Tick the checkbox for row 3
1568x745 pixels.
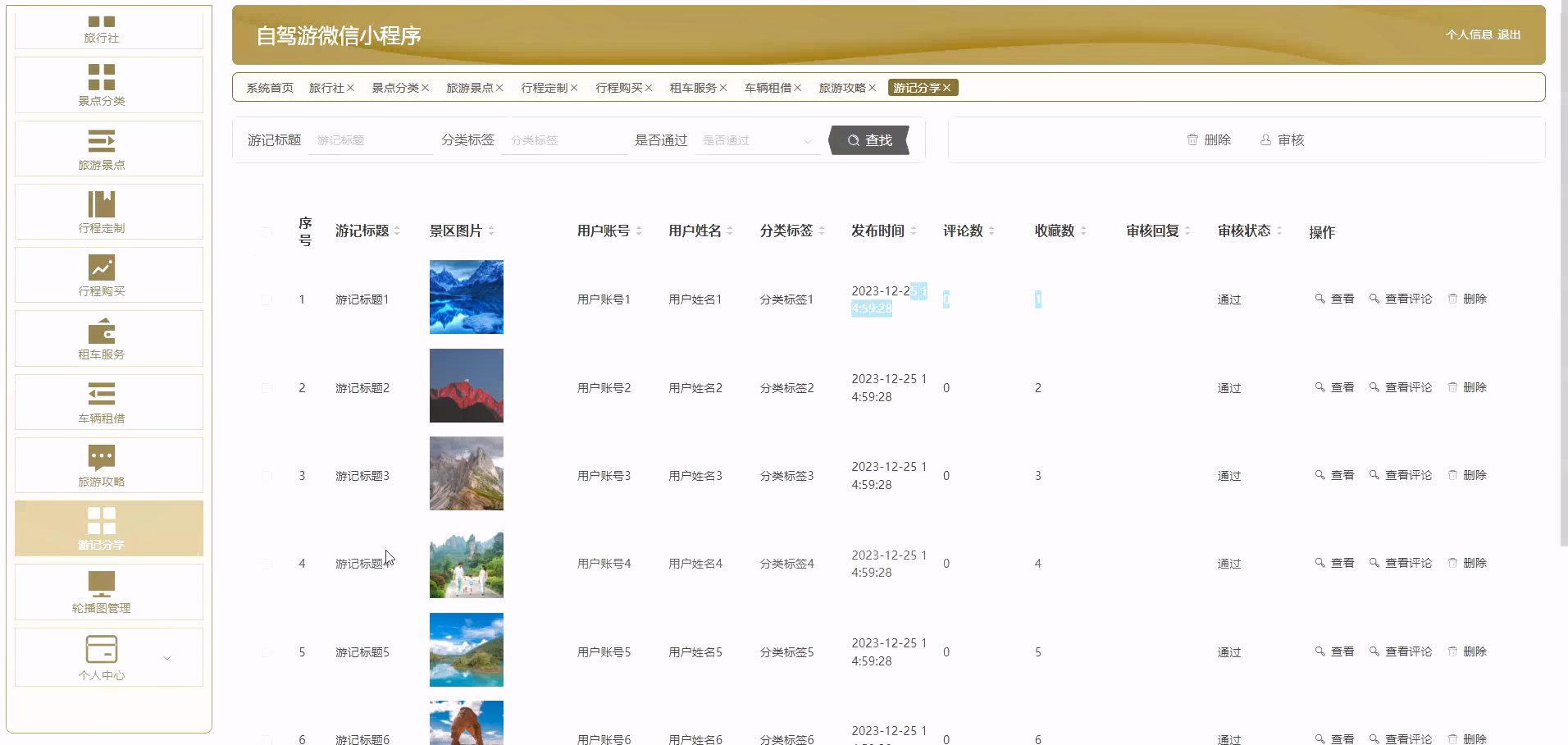(x=267, y=476)
